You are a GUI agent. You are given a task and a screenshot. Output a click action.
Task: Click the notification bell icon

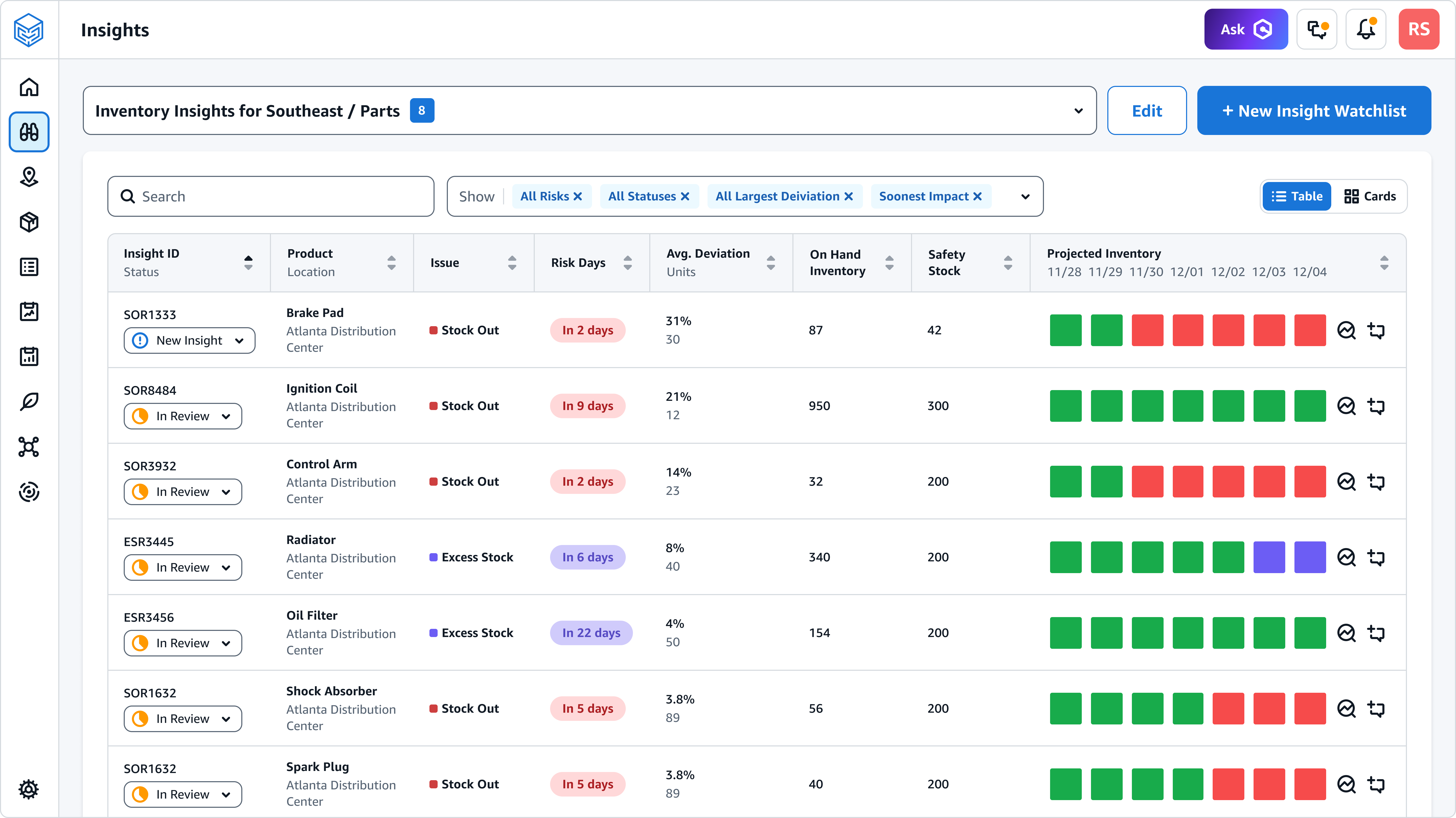click(x=1366, y=29)
